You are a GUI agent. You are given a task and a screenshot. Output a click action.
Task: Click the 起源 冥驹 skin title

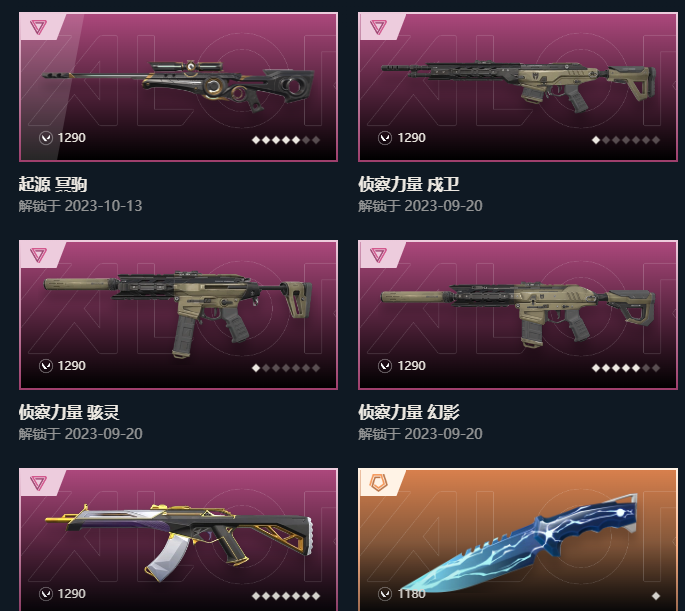[53, 184]
